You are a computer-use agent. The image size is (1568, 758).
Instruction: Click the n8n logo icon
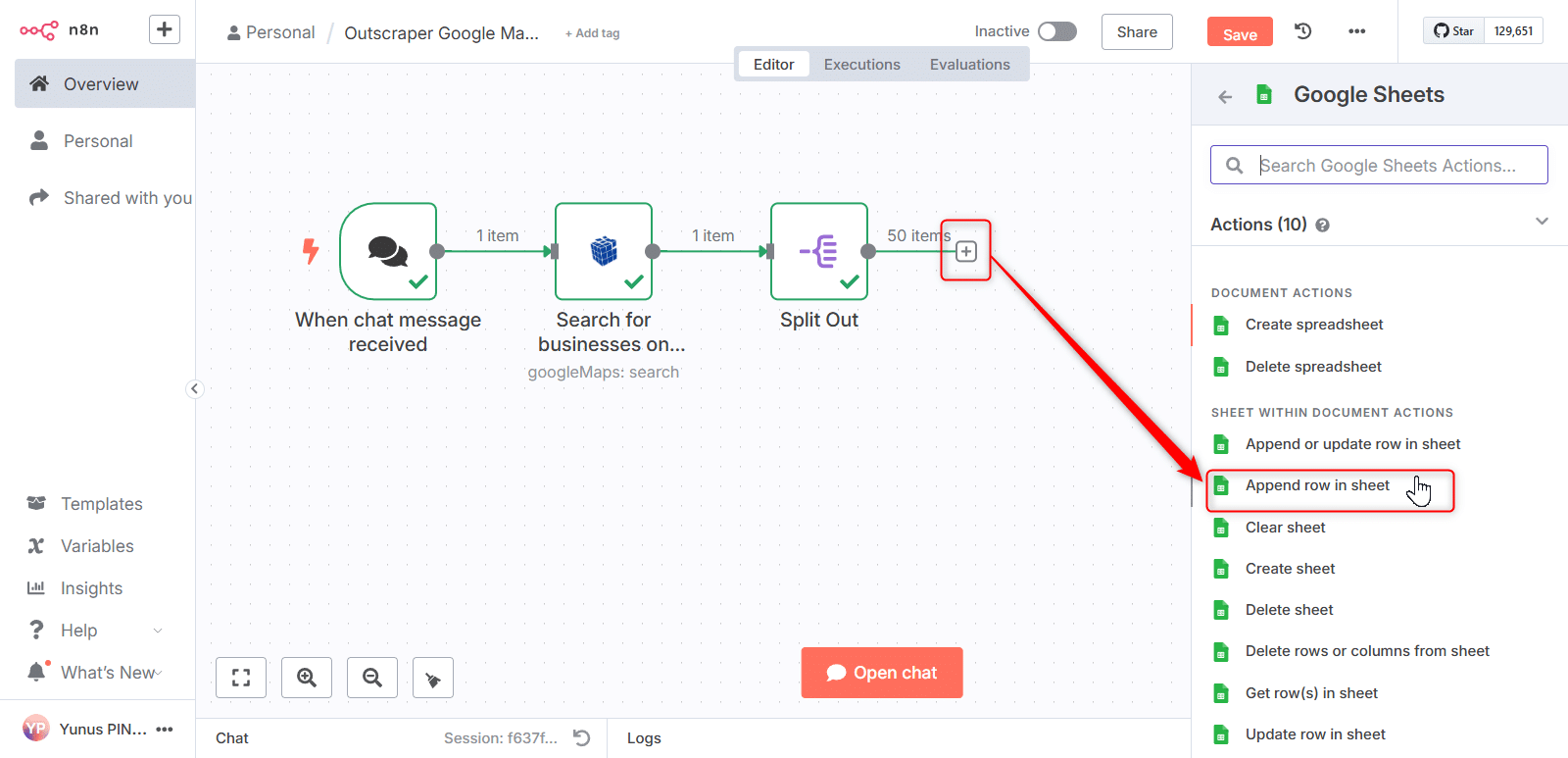tap(39, 30)
